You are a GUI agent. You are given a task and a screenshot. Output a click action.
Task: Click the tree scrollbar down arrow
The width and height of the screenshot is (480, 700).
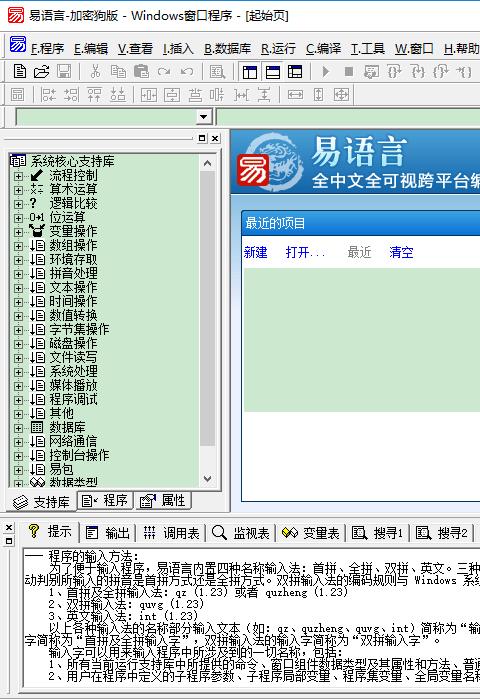click(x=207, y=479)
